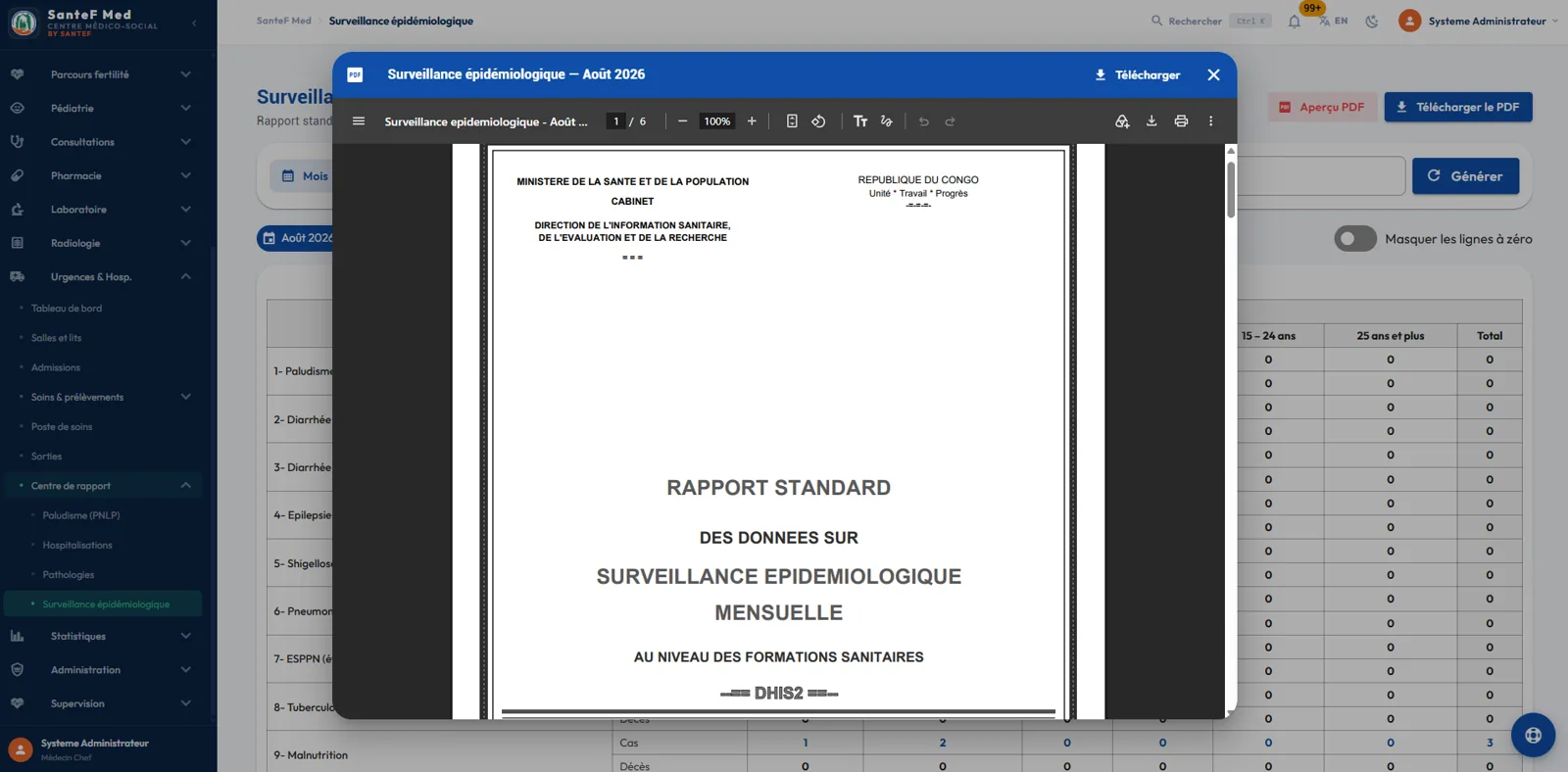Open Paludisme (PNLP) report
Screen dimensions: 1568x772
tap(81, 515)
